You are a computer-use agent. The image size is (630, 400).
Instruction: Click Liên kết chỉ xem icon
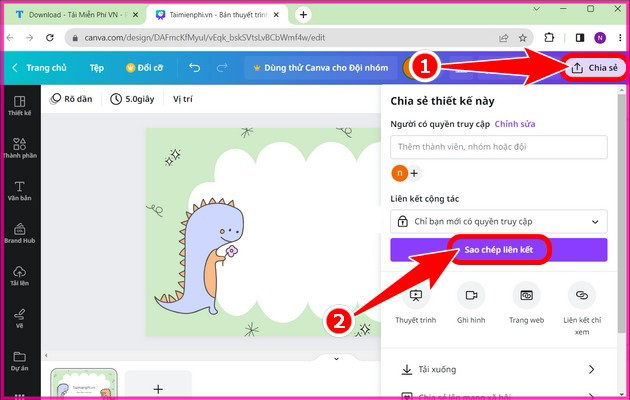click(582, 296)
